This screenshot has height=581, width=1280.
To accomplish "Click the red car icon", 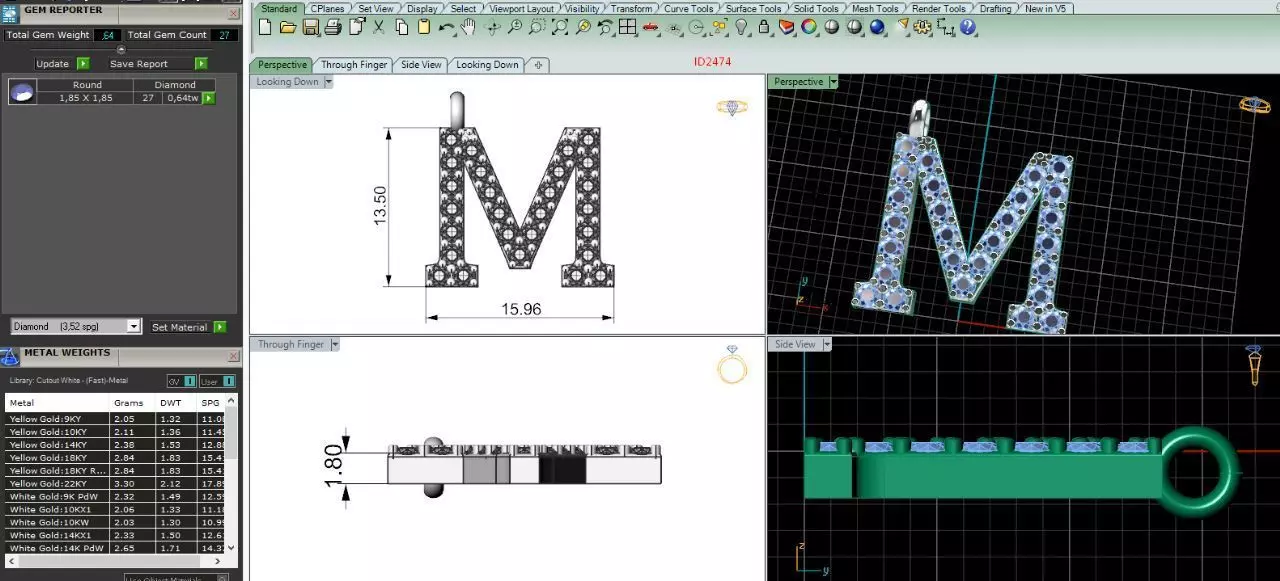I will tap(651, 27).
